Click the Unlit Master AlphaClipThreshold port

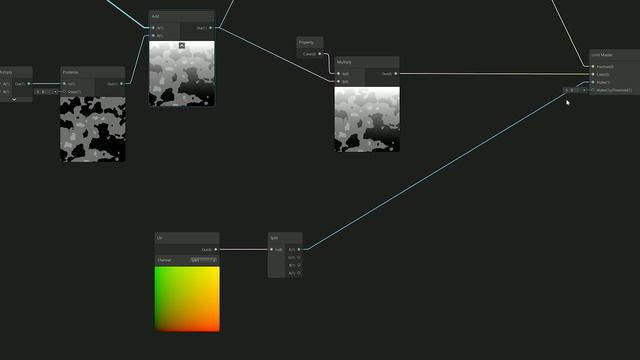[593, 90]
